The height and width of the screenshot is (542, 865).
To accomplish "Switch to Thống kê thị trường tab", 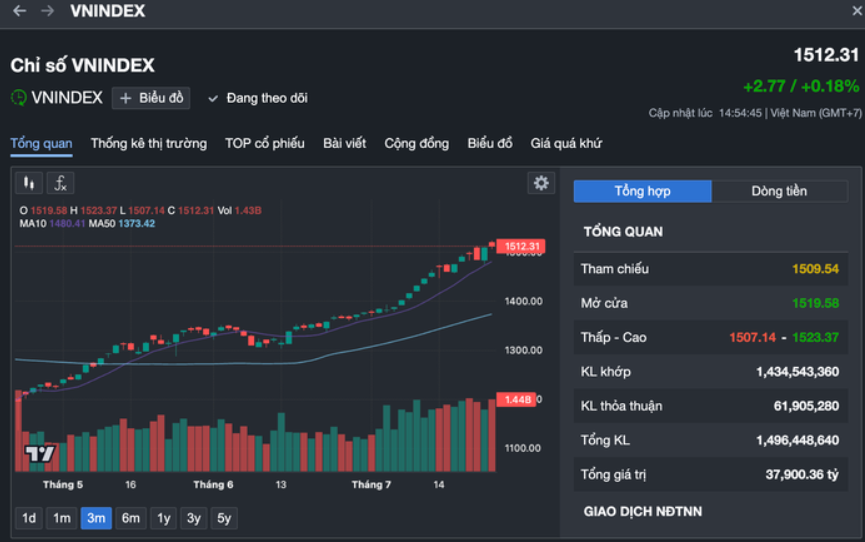I will click(x=149, y=144).
